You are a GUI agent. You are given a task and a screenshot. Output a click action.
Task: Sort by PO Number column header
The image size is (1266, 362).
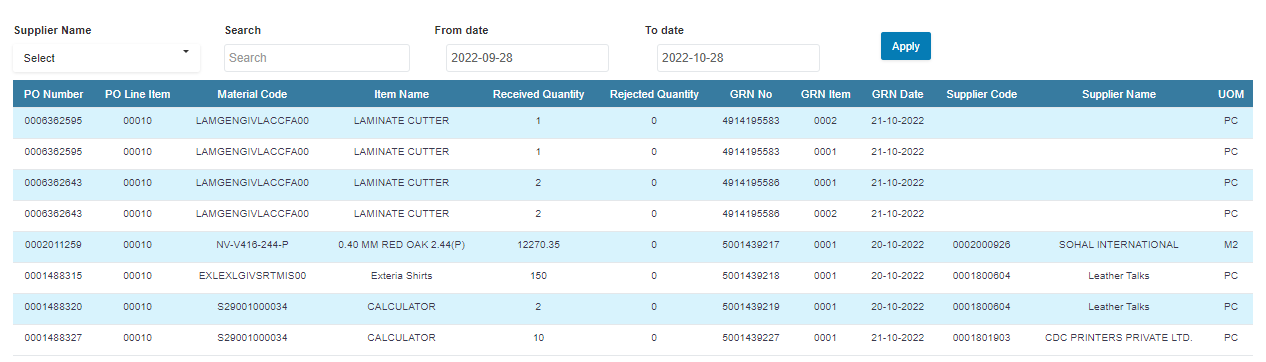(x=53, y=94)
